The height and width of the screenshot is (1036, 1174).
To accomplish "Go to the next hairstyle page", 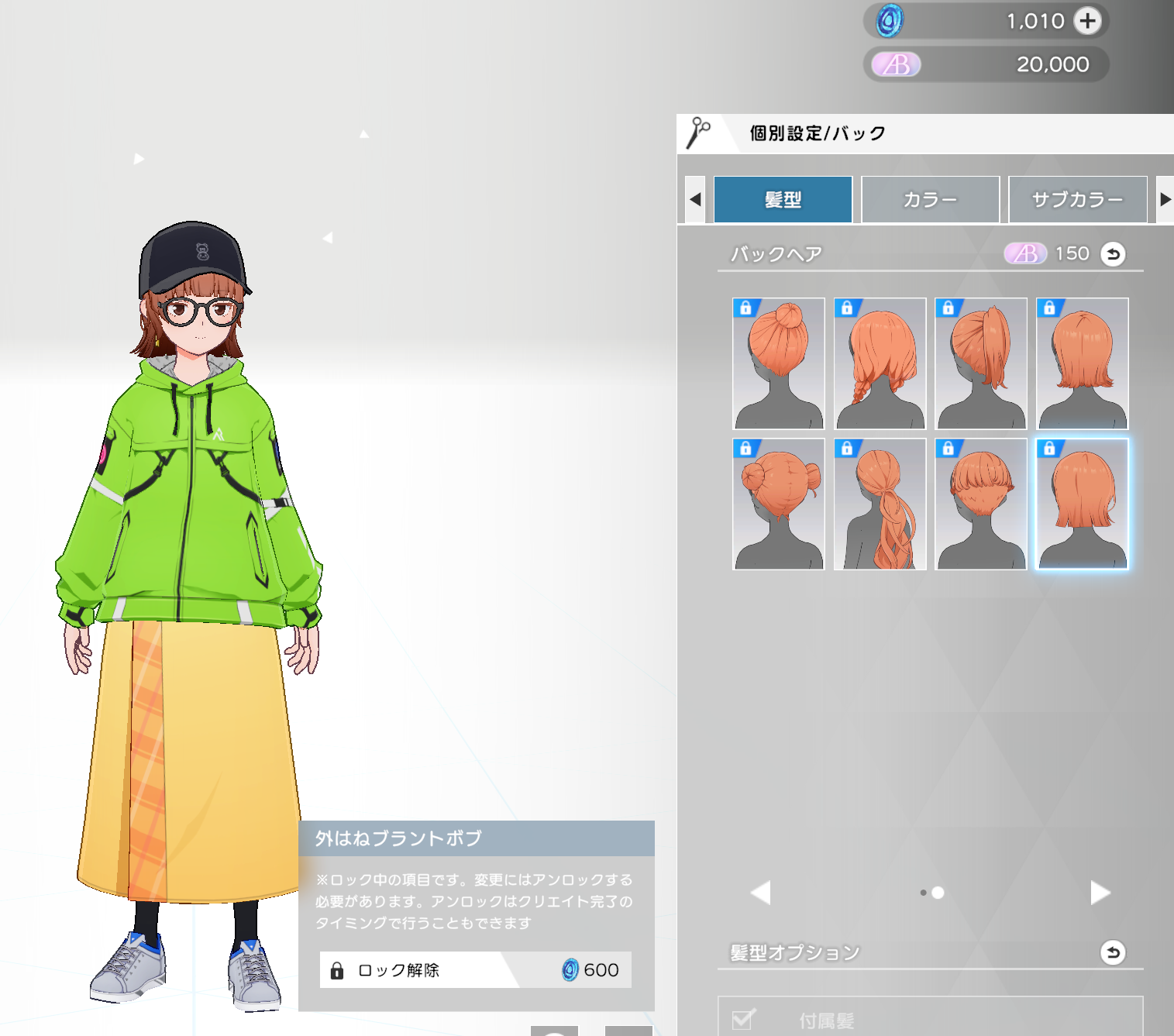I will coord(1100,893).
